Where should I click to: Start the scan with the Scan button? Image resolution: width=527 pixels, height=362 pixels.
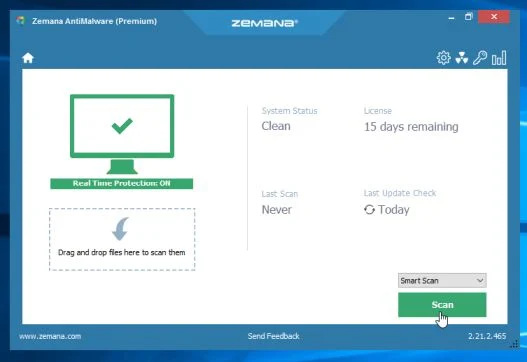click(442, 305)
